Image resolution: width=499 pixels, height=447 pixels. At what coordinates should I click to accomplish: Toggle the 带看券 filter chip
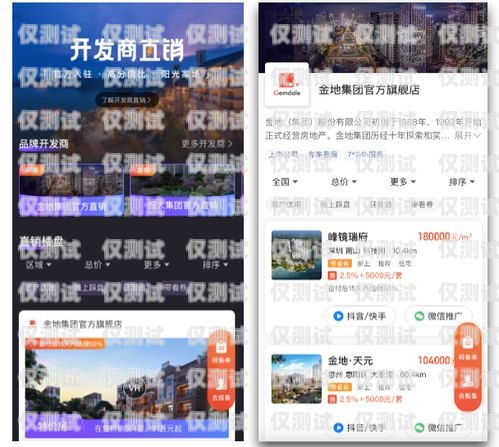click(x=422, y=204)
